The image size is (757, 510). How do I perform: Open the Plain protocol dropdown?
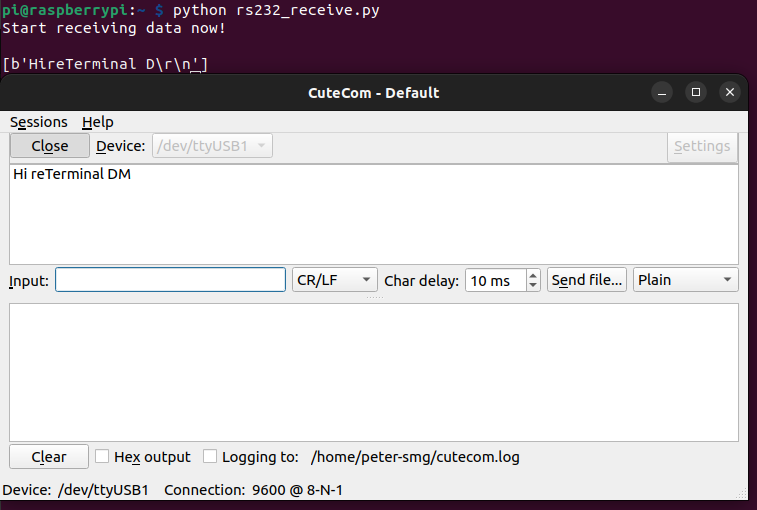tap(685, 280)
